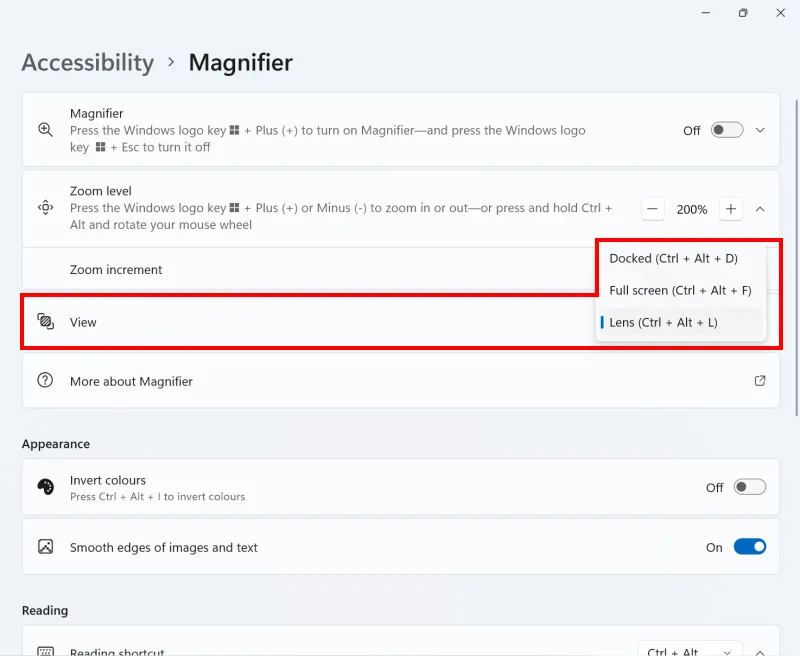The image size is (800, 656).
Task: Enable the Invert colours toggle
Action: click(x=749, y=487)
